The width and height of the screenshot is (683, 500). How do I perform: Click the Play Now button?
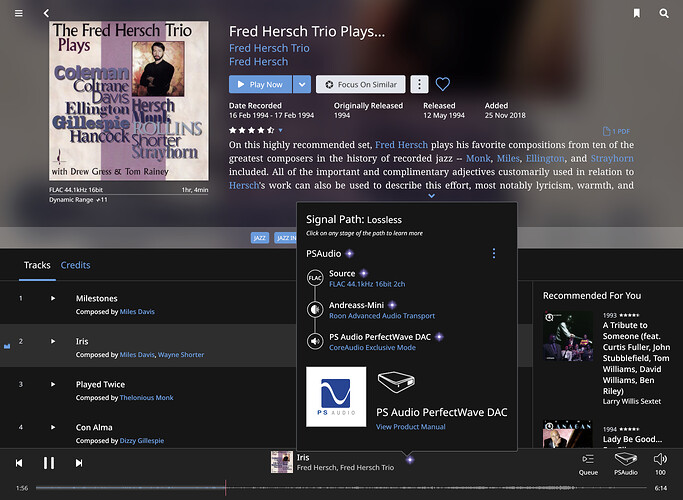pyautogui.click(x=260, y=84)
